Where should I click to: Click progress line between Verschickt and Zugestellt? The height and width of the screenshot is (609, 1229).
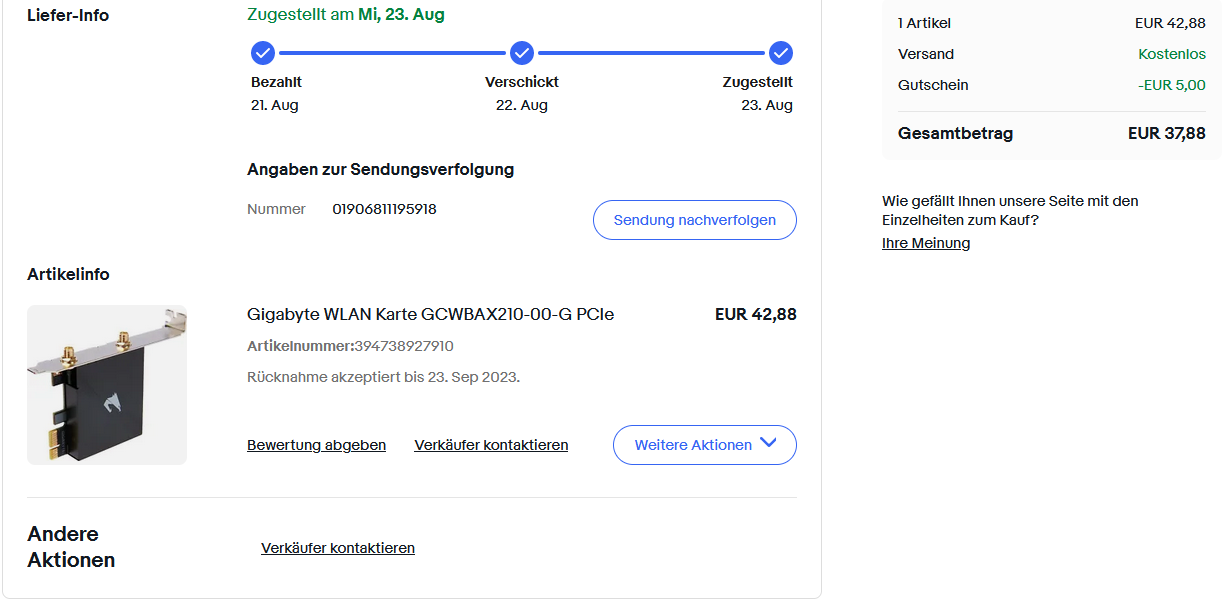(x=651, y=53)
